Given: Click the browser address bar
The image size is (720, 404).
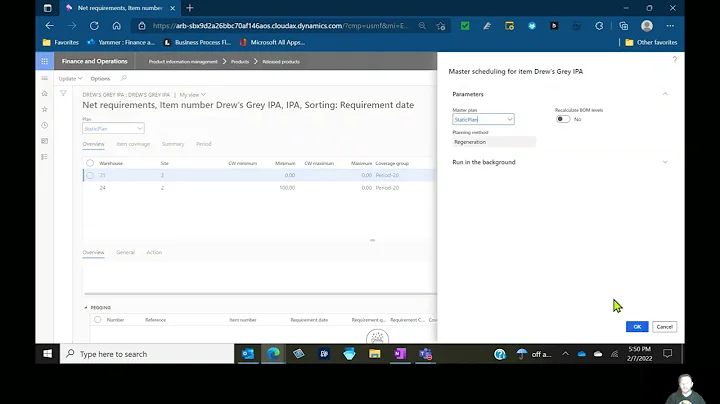Looking at the screenshot, I should (280, 26).
